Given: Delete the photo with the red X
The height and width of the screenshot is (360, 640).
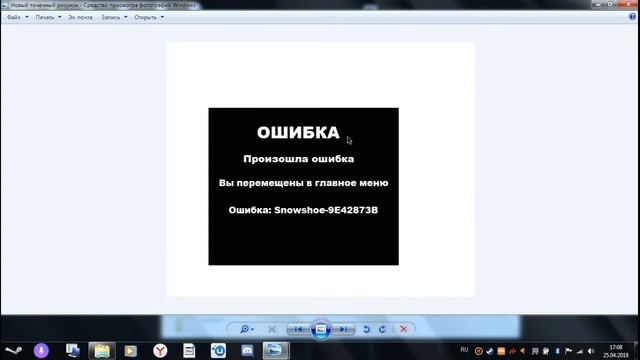Looking at the screenshot, I should (403, 329).
